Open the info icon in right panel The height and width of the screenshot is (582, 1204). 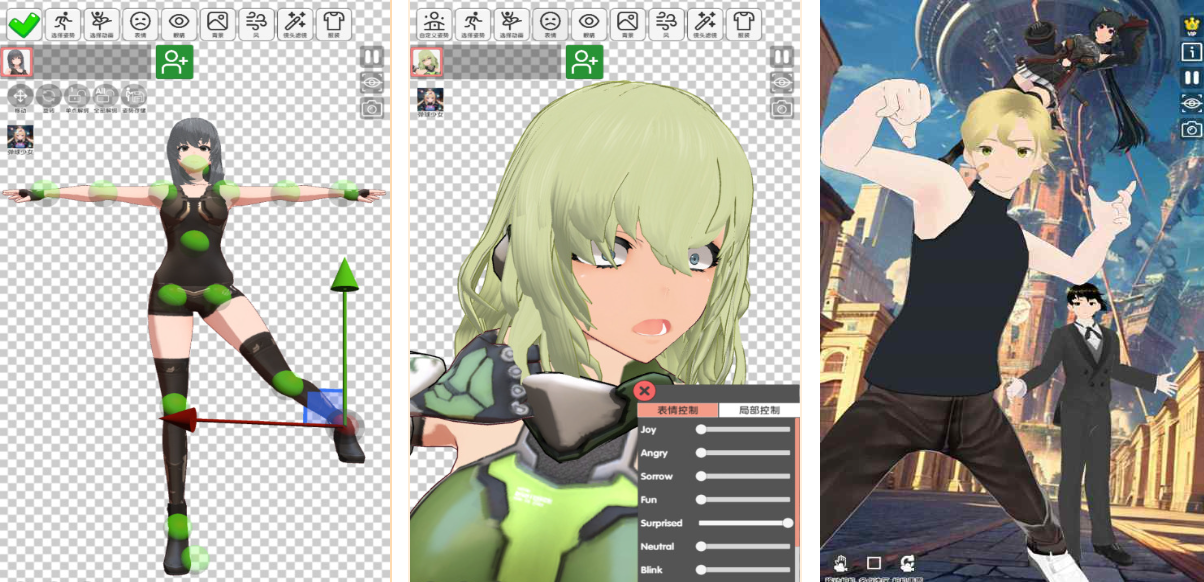point(1191,52)
